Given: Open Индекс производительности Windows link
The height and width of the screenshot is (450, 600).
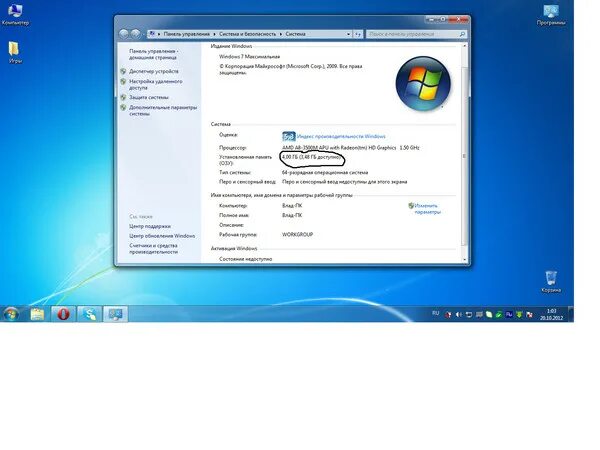Looking at the screenshot, I should tap(341, 136).
